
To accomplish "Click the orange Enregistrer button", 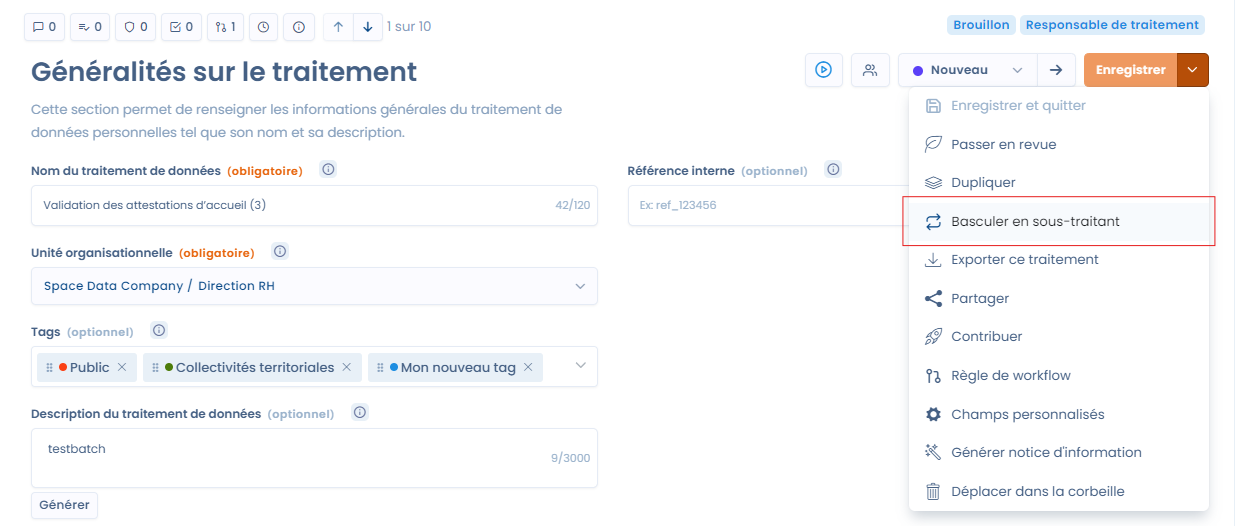I will tap(1130, 70).
